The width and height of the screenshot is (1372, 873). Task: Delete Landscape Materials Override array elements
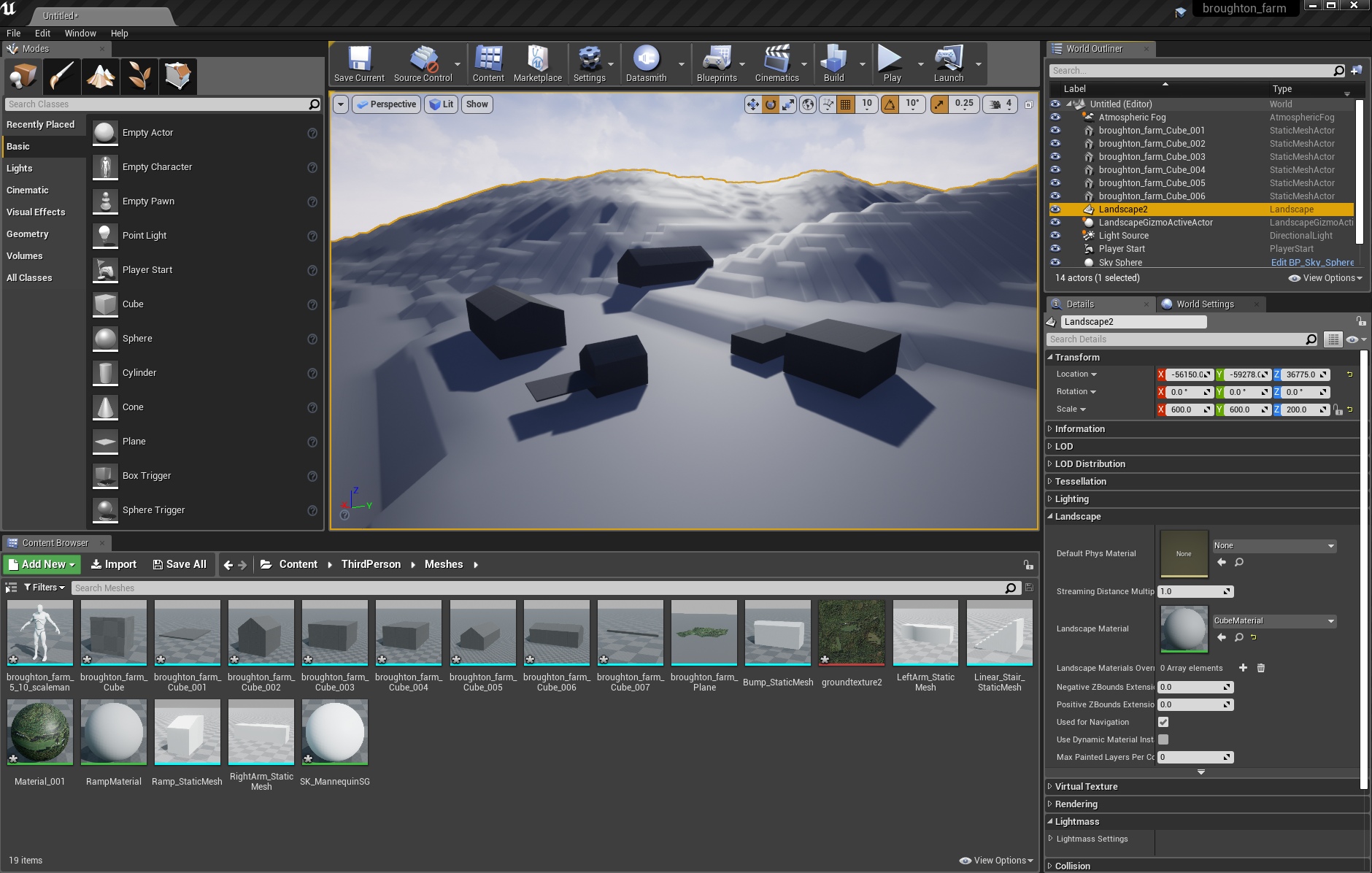point(1260,668)
